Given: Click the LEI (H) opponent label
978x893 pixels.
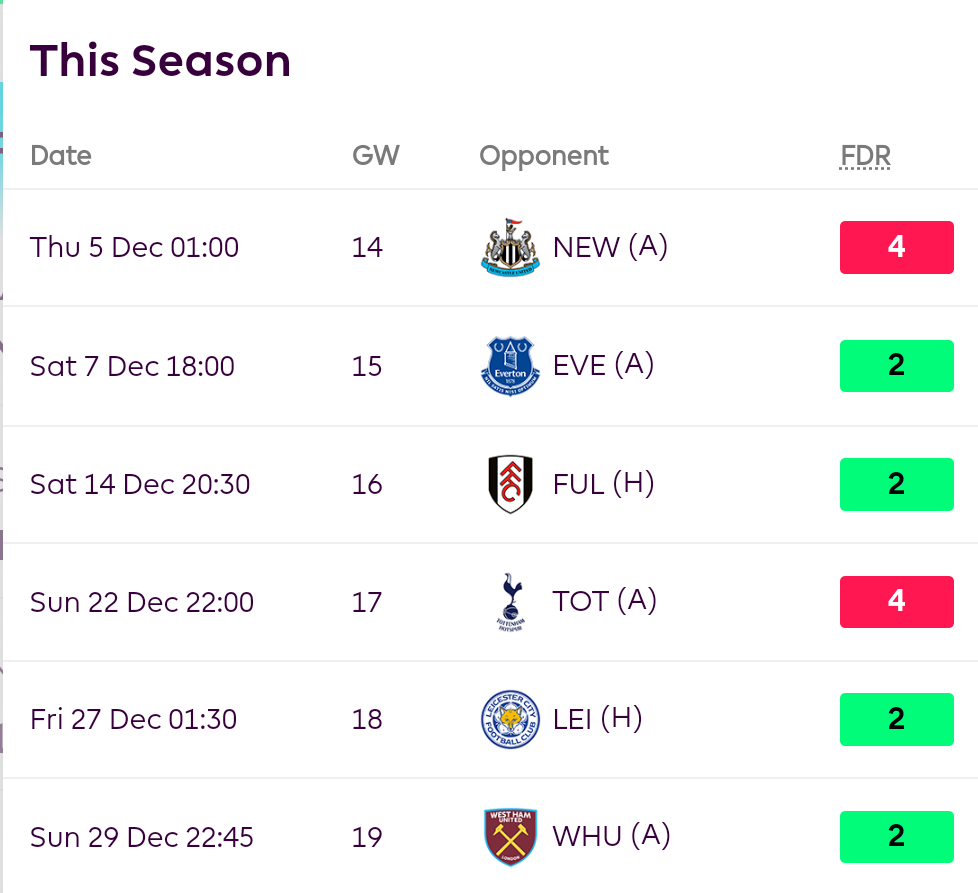Looking at the screenshot, I should click(x=597, y=719).
